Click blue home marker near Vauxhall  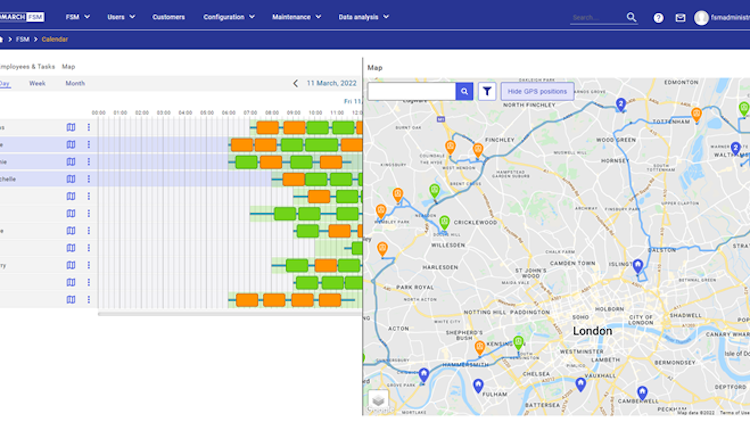(x=580, y=384)
